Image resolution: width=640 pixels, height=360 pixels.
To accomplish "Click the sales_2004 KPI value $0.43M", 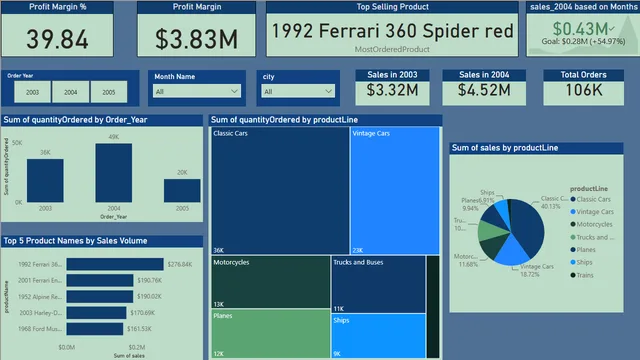I will tap(581, 29).
